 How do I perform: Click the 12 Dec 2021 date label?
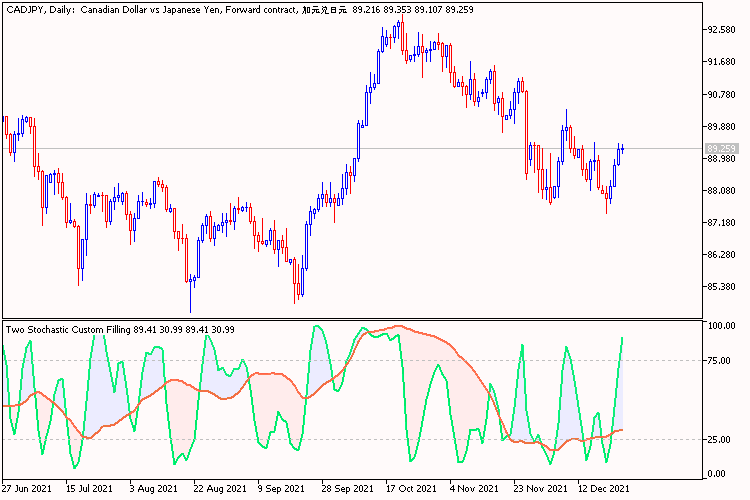[x=604, y=489]
